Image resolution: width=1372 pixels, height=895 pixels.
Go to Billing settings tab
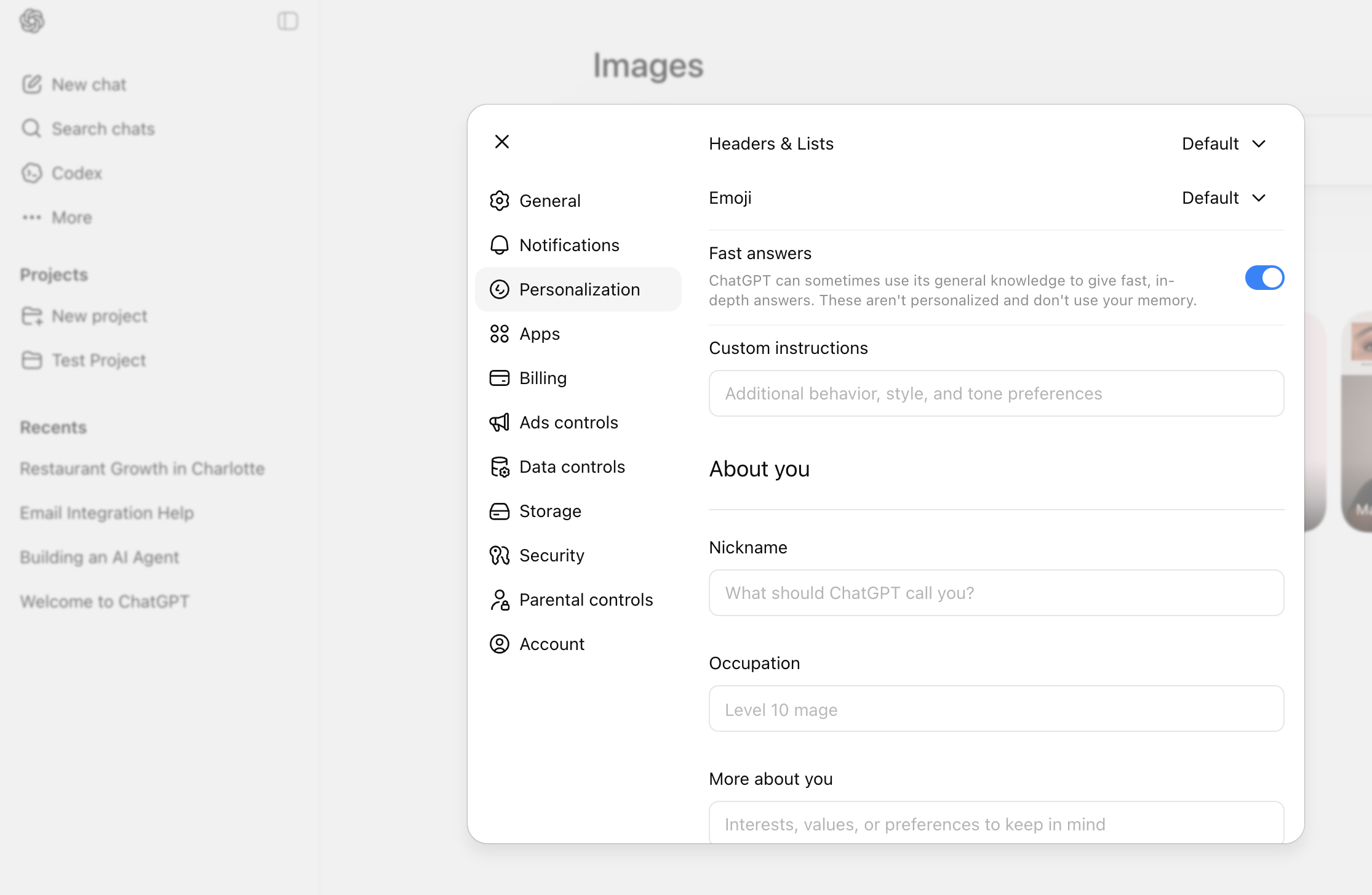578,378
